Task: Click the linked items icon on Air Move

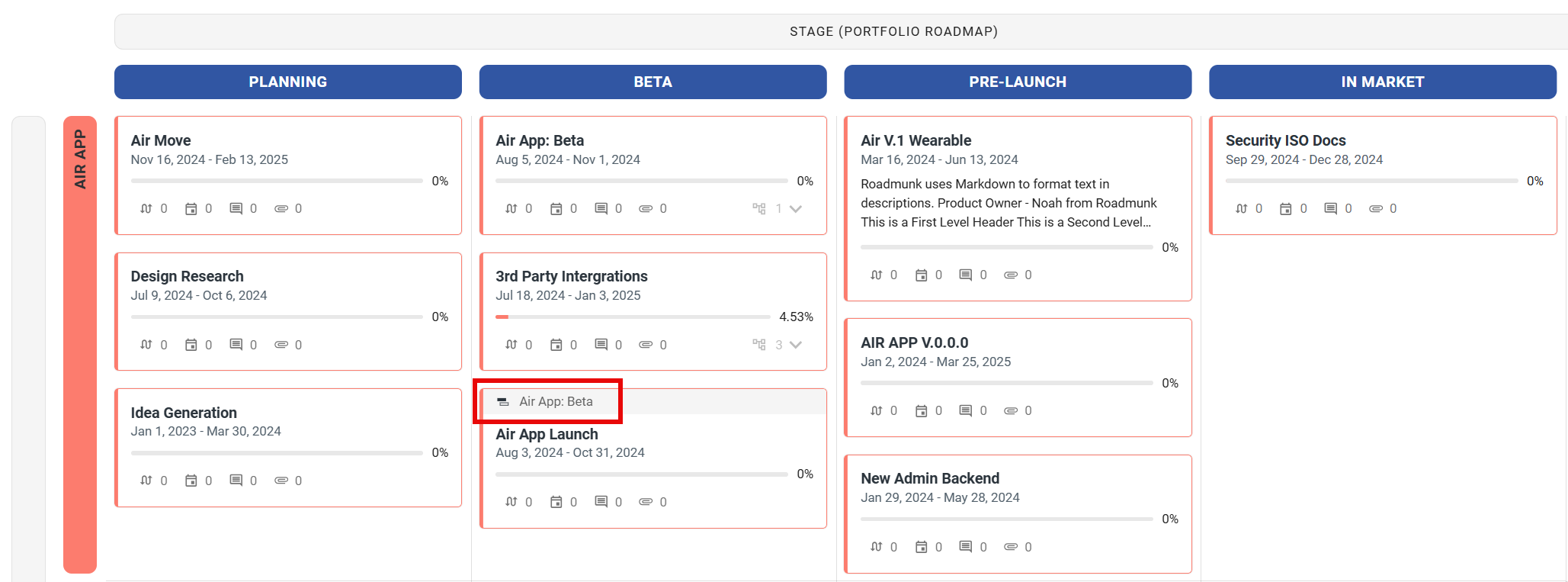Action: (x=146, y=208)
